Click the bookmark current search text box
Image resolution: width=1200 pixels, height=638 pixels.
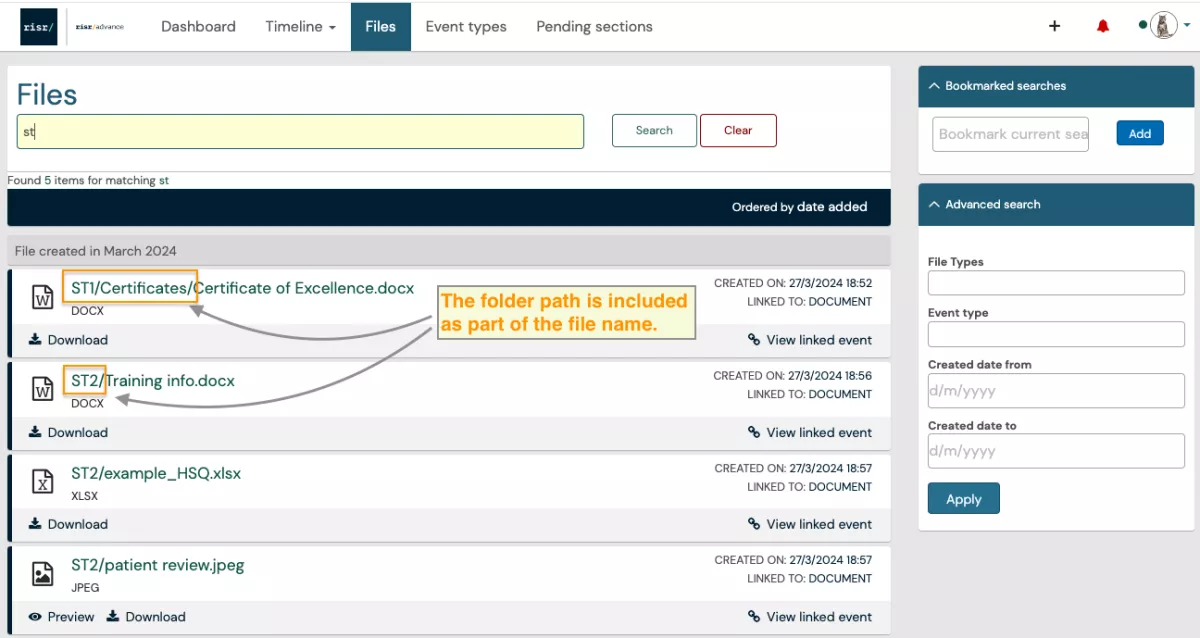pyautogui.click(x=1010, y=133)
